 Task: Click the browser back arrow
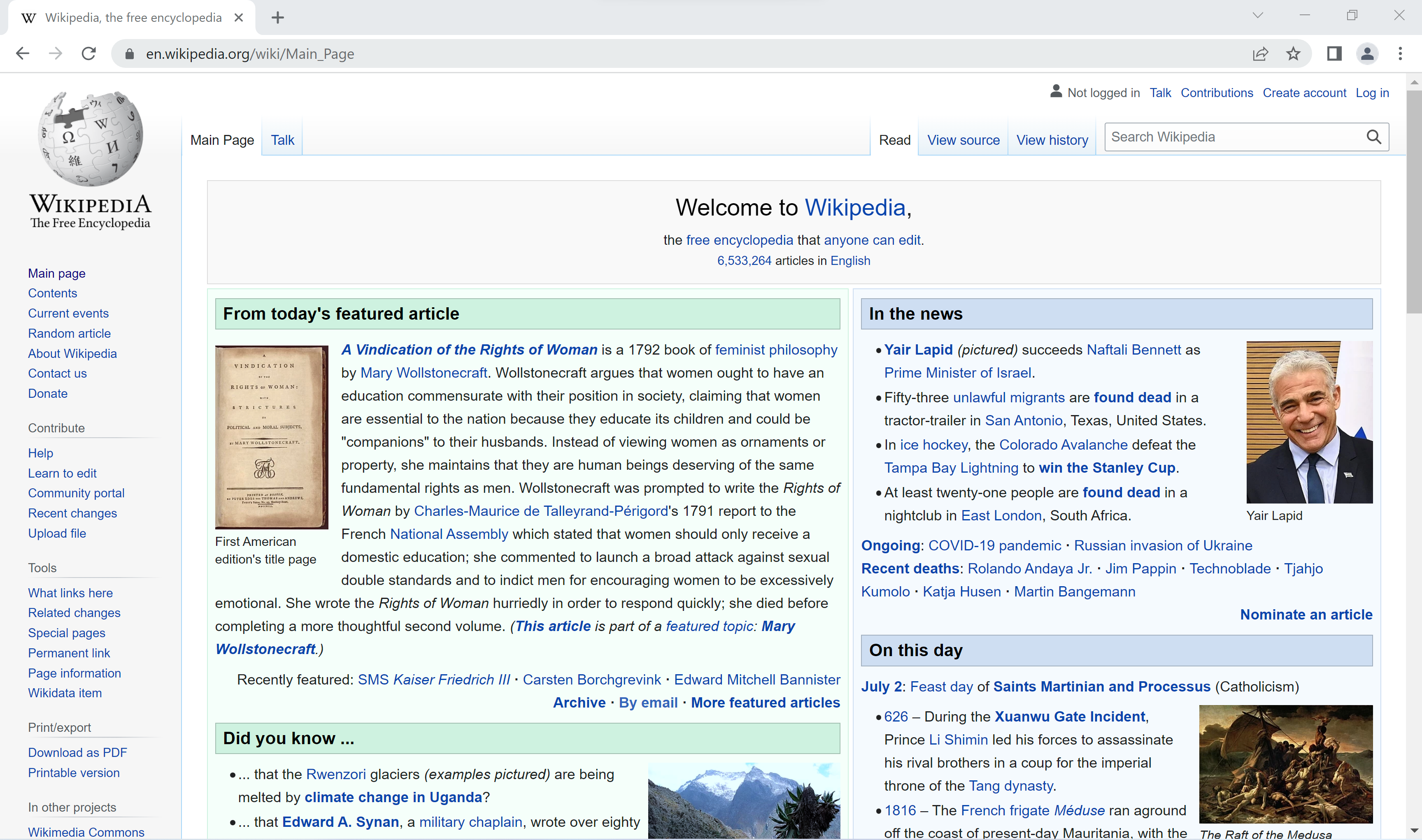23,54
